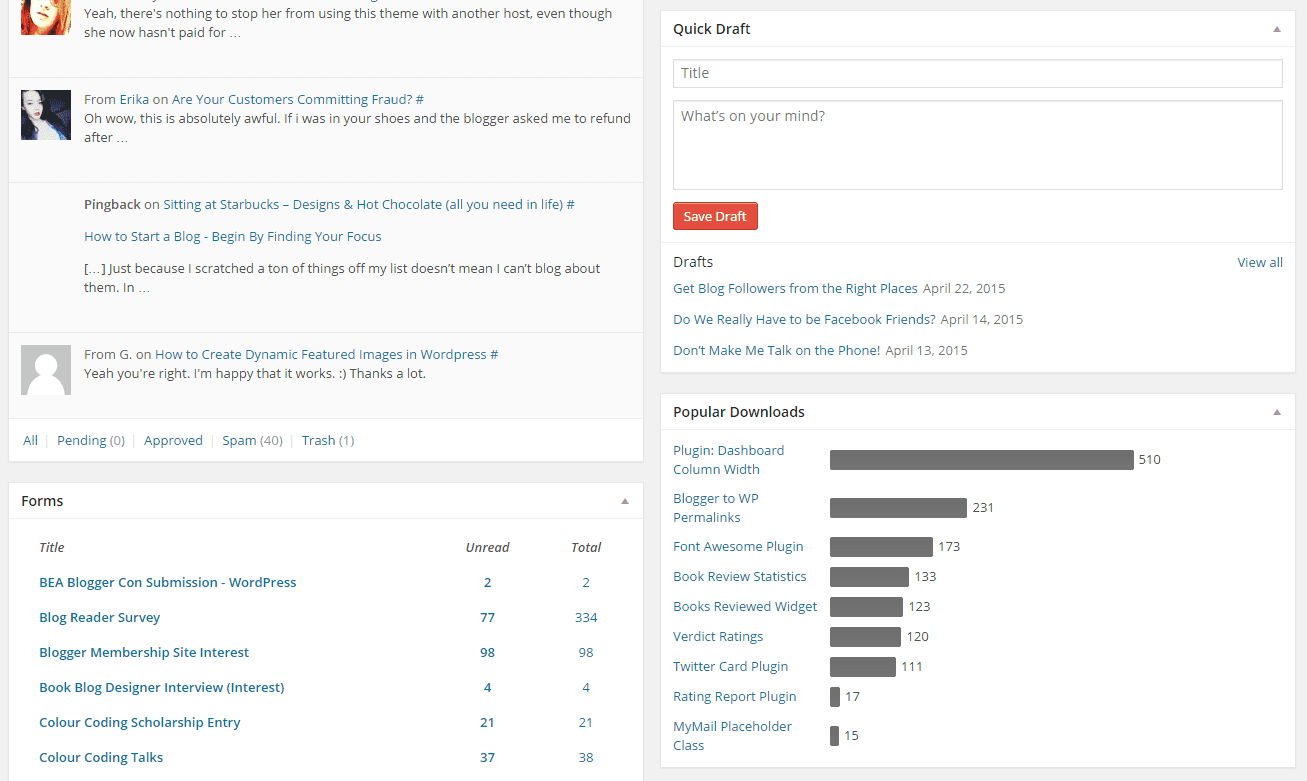Select Approved comments filter
Screen dimensions: 1307x781
173,440
